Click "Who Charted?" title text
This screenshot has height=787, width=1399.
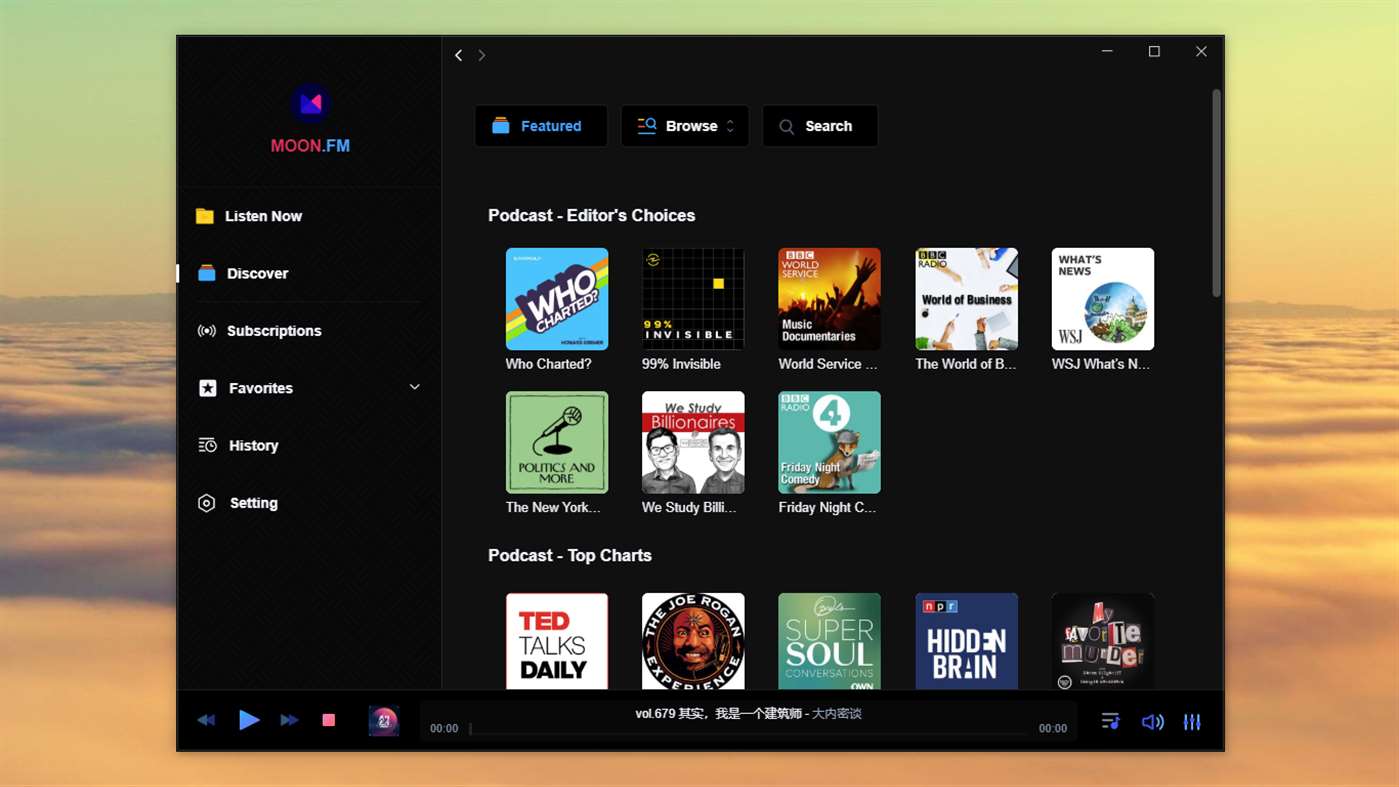pyautogui.click(x=549, y=364)
